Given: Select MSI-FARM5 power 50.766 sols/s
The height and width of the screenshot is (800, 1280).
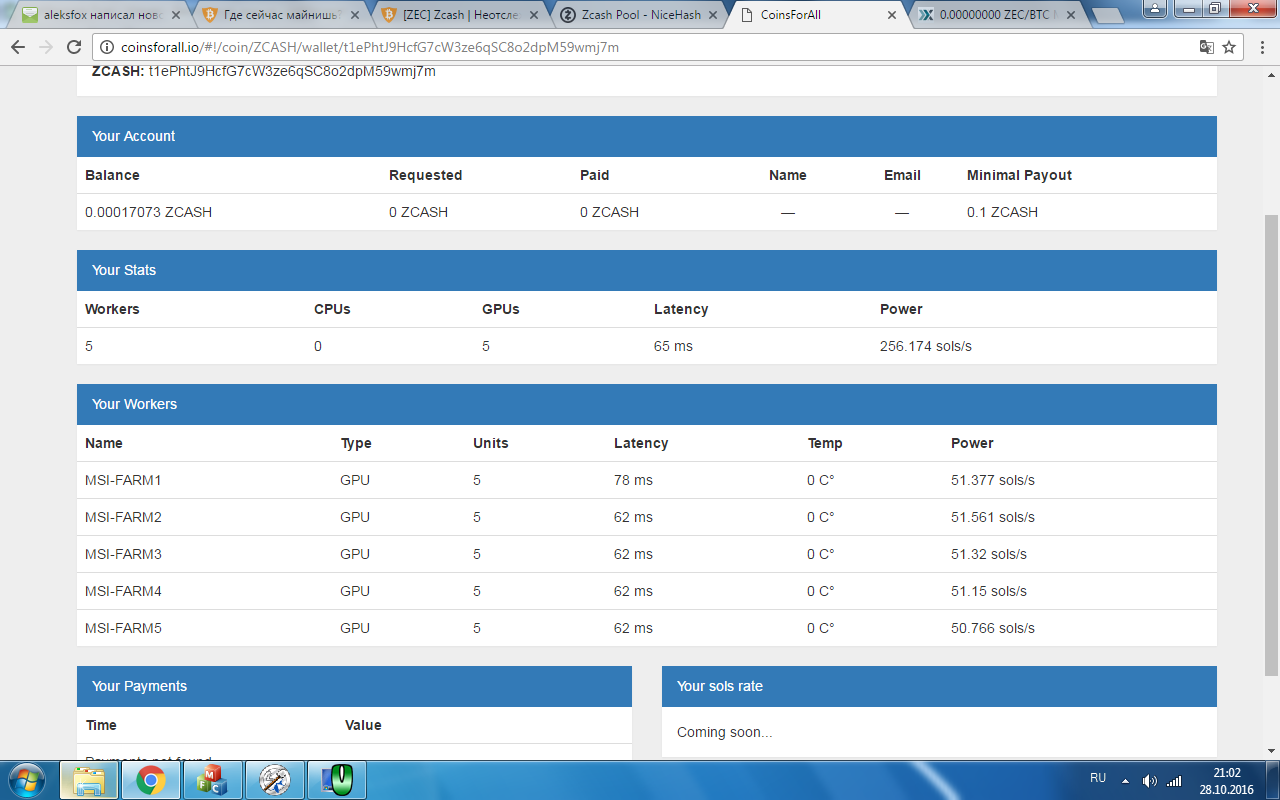Looking at the screenshot, I should tap(993, 628).
